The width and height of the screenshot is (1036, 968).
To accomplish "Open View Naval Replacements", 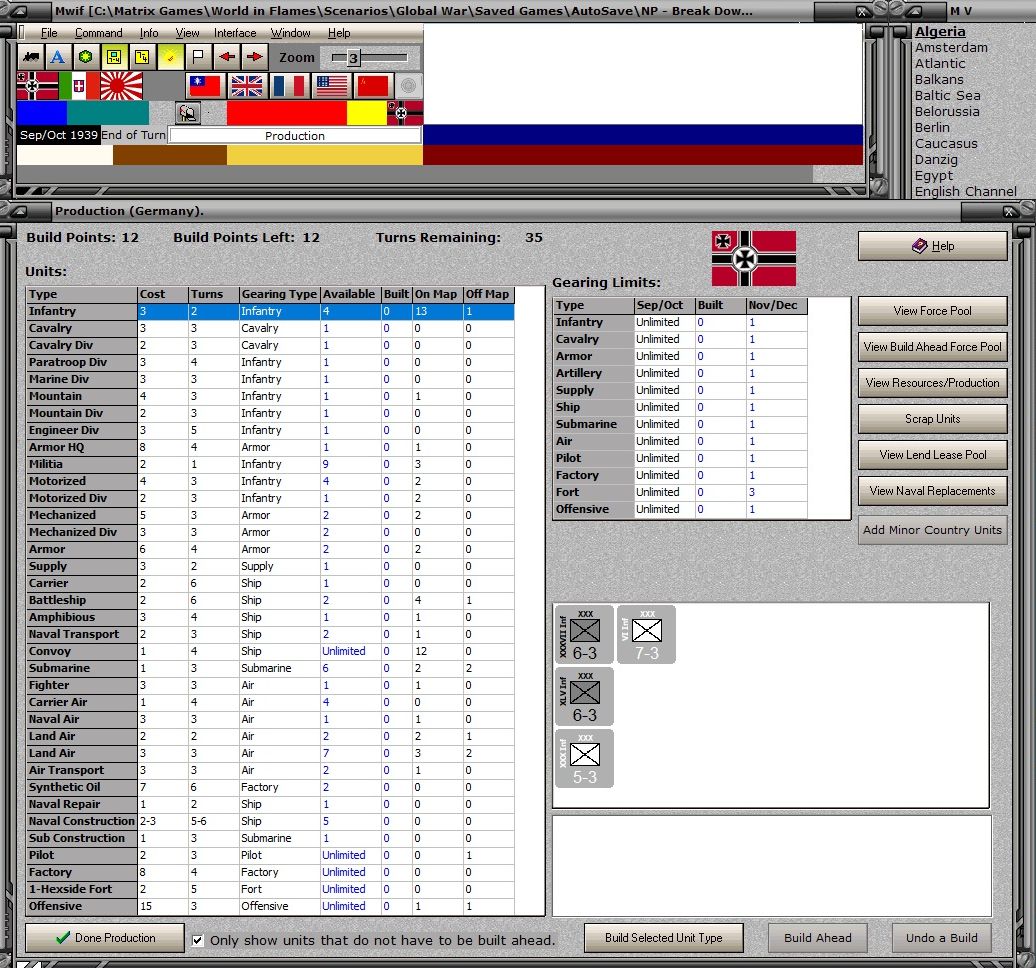I will tap(932, 491).
